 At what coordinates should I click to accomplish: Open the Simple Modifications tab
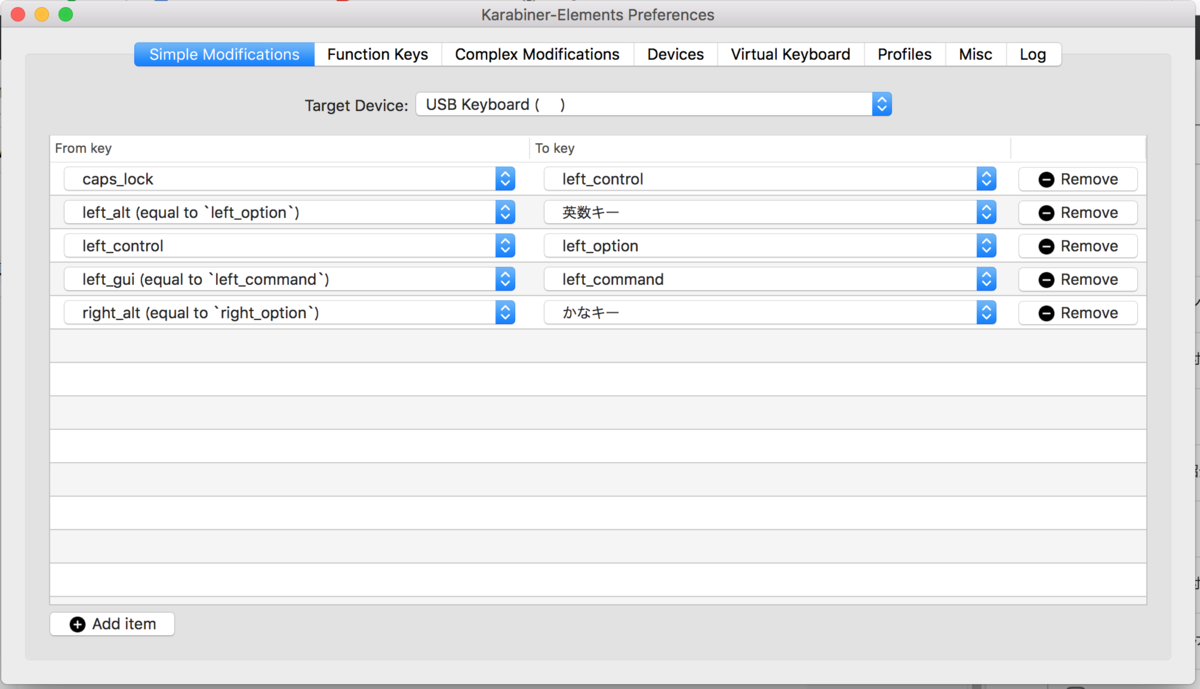pyautogui.click(x=224, y=54)
